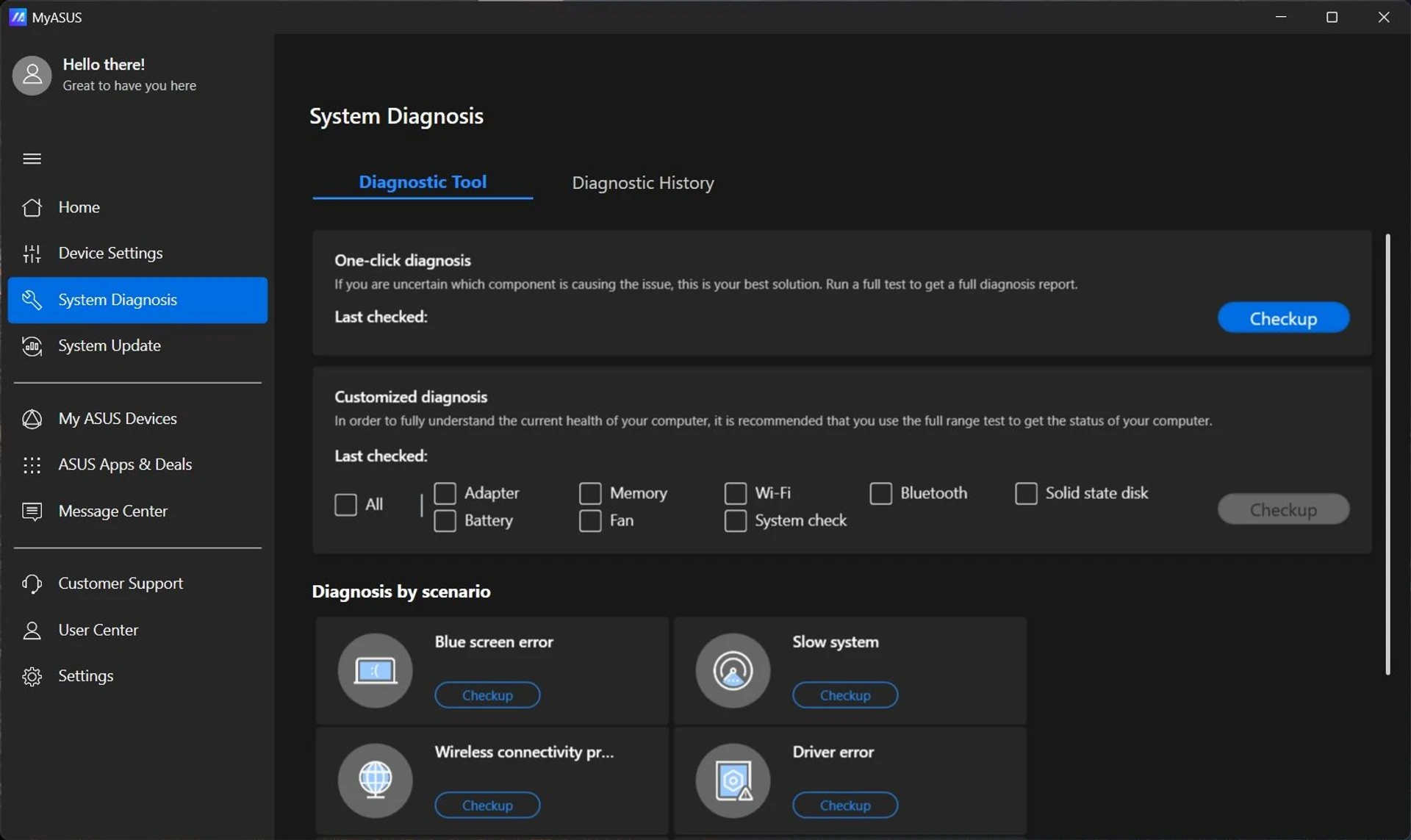Run One-click diagnosis Checkup
Image resolution: width=1411 pixels, height=840 pixels.
point(1283,318)
